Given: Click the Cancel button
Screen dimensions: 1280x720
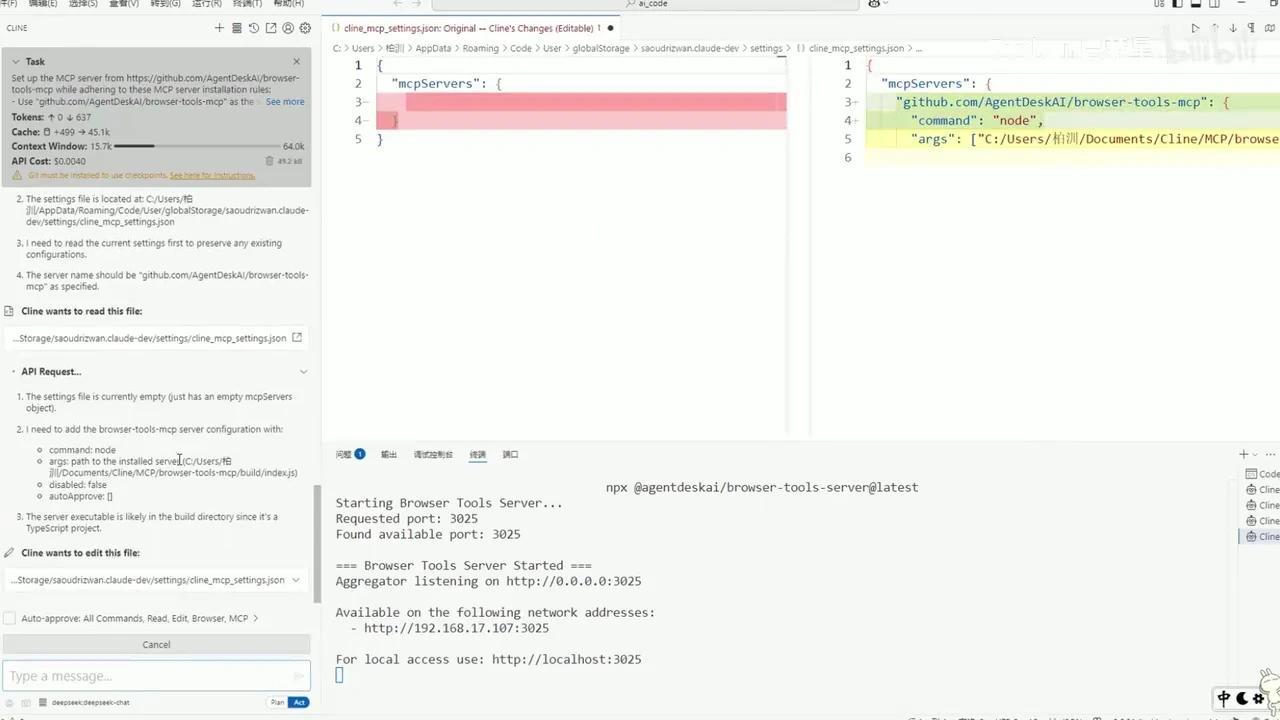Looking at the screenshot, I should 156,644.
